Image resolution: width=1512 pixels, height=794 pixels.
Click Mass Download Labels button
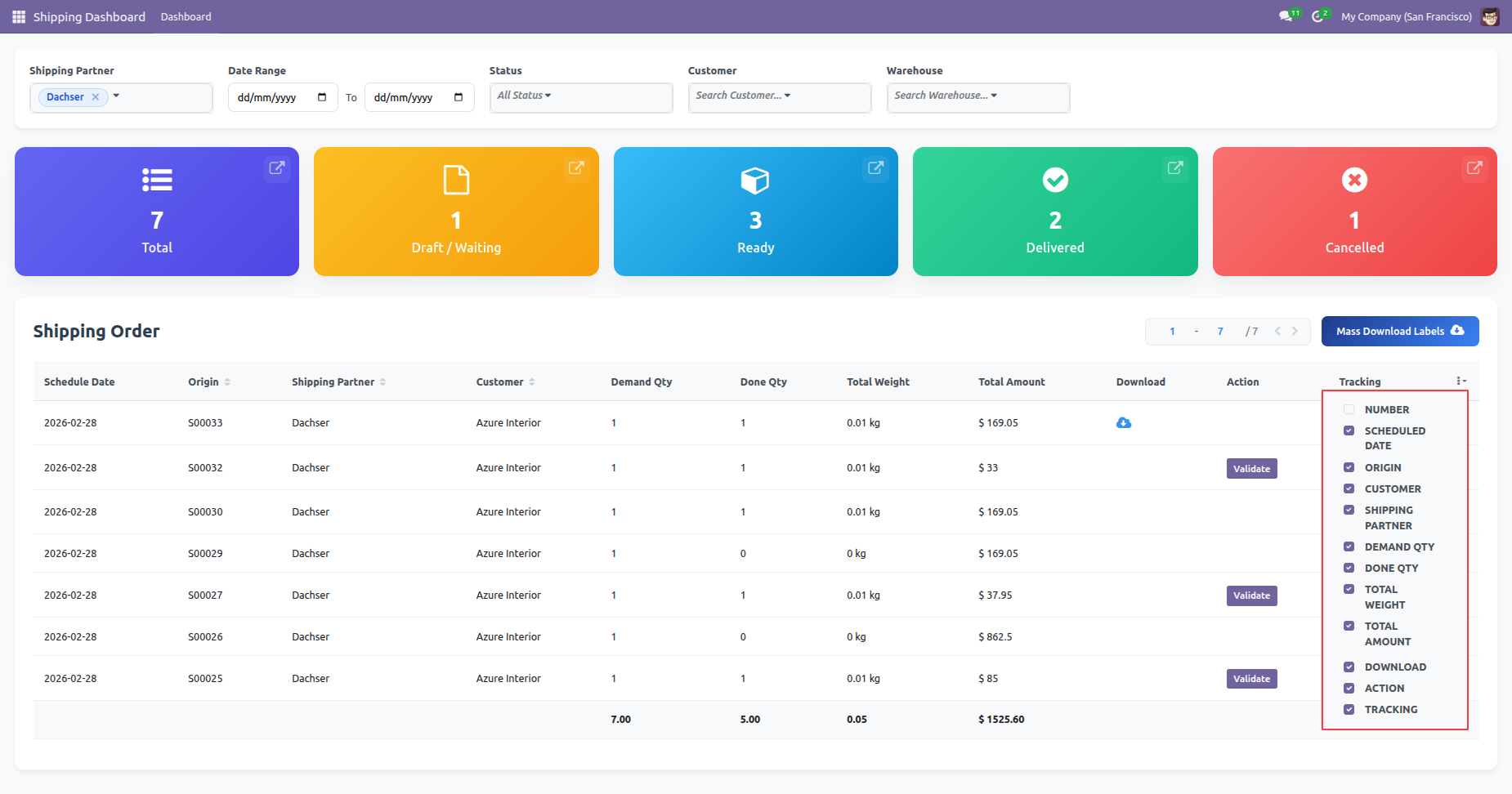click(1399, 331)
